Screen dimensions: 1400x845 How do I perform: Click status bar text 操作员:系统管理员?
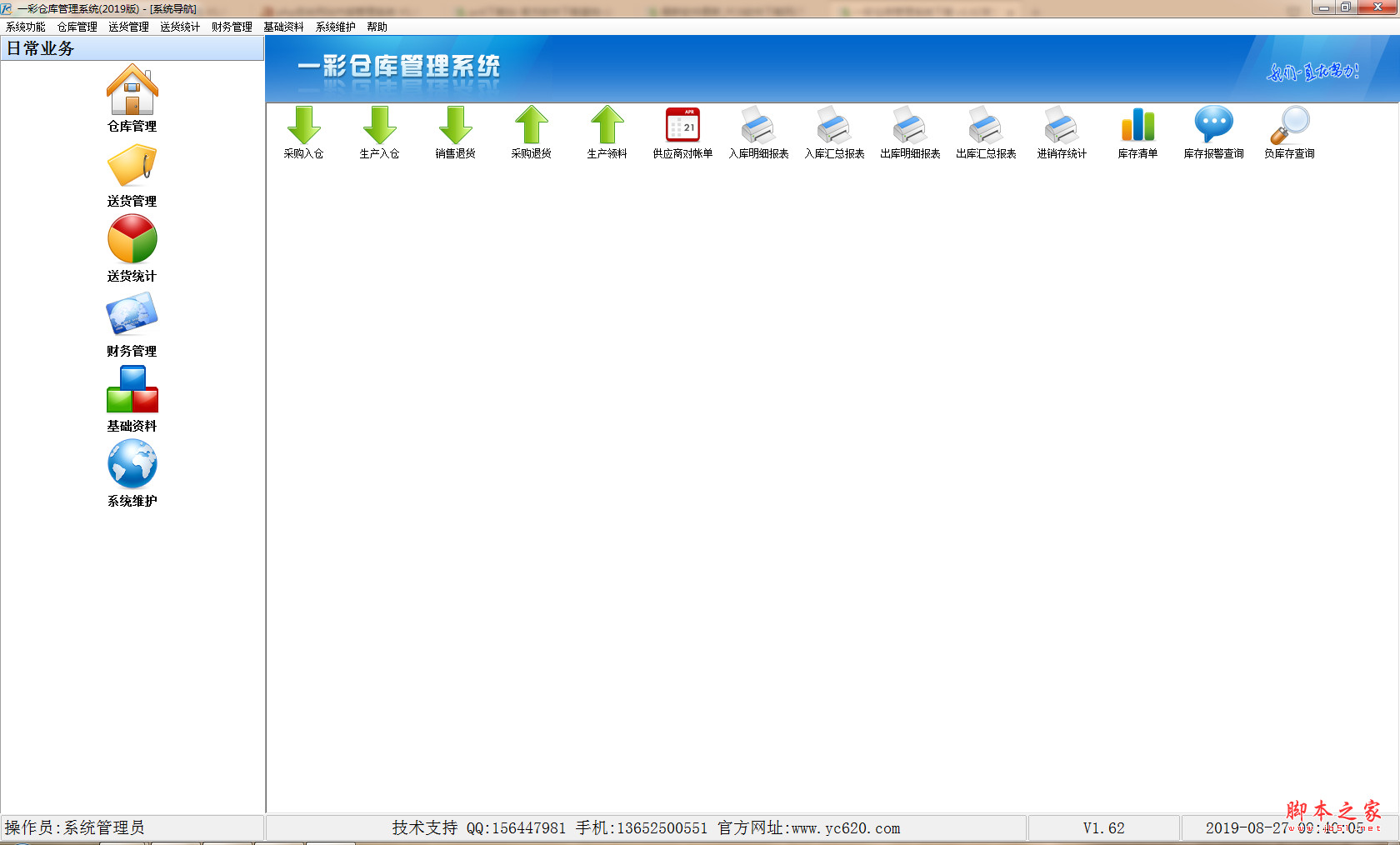click(75, 827)
